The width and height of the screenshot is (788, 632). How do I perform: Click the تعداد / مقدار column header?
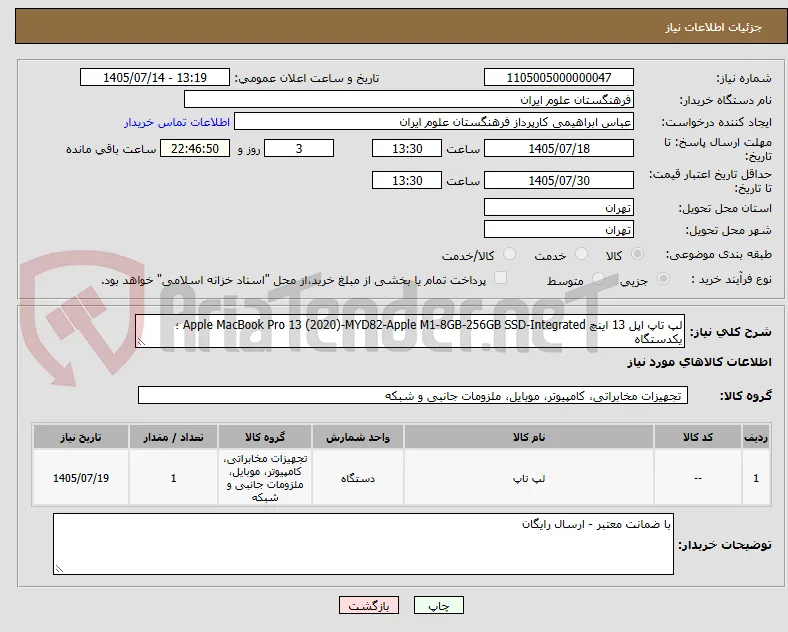click(x=173, y=437)
